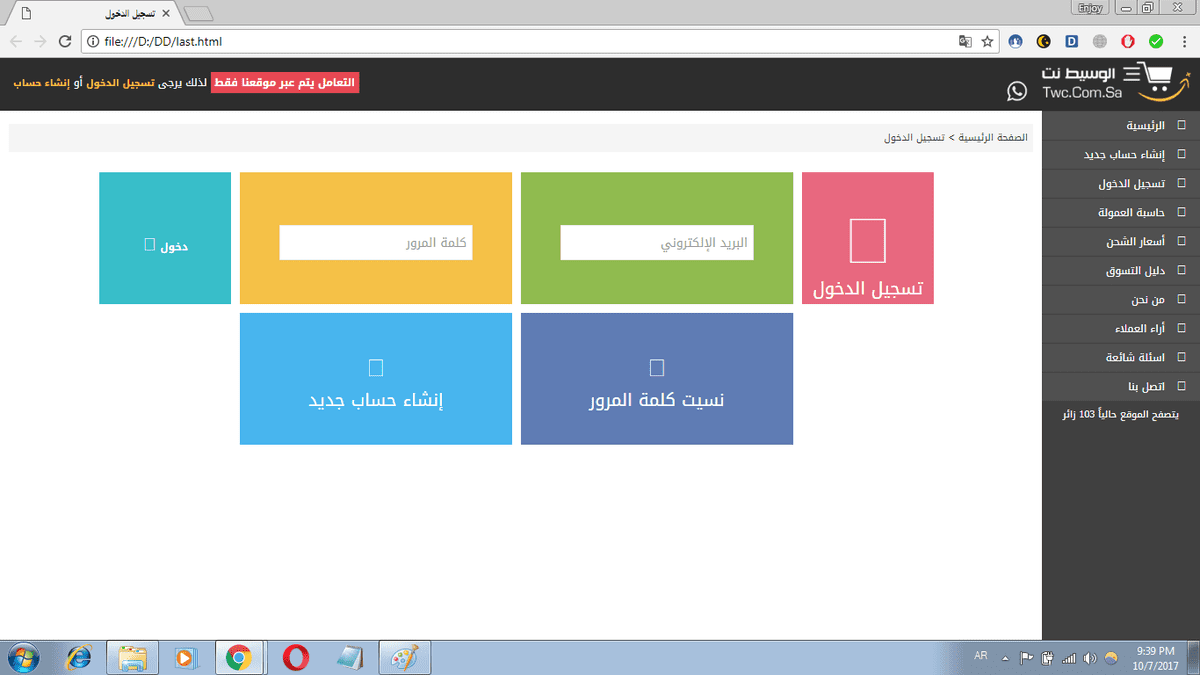Open the Windows Start button
The width and height of the screenshot is (1200, 675).
(x=22, y=657)
